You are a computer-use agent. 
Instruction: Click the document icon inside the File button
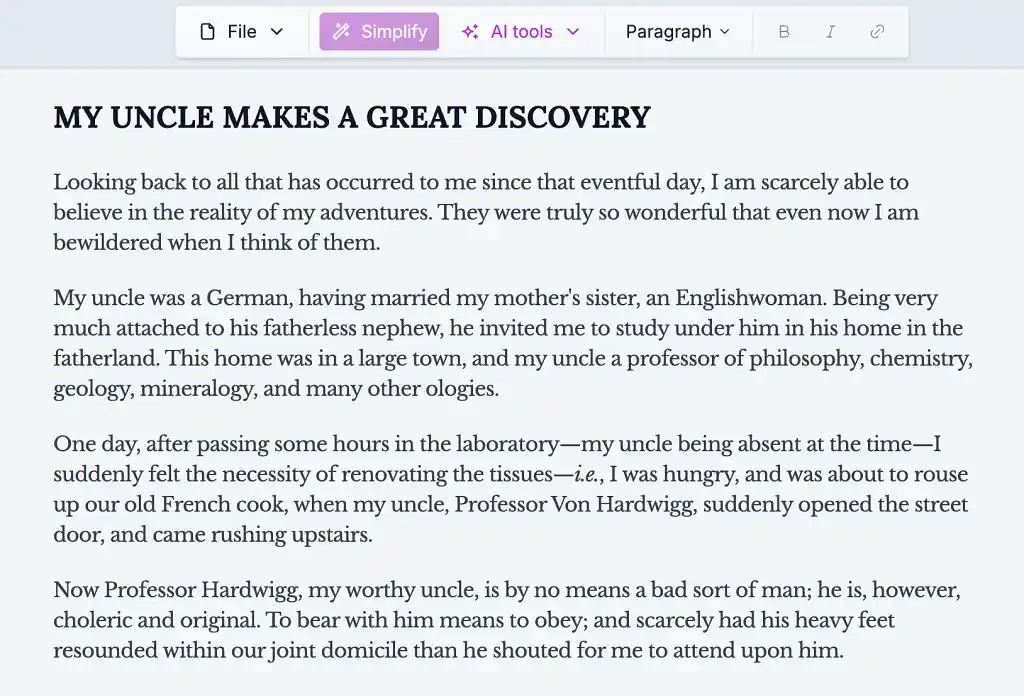point(209,31)
